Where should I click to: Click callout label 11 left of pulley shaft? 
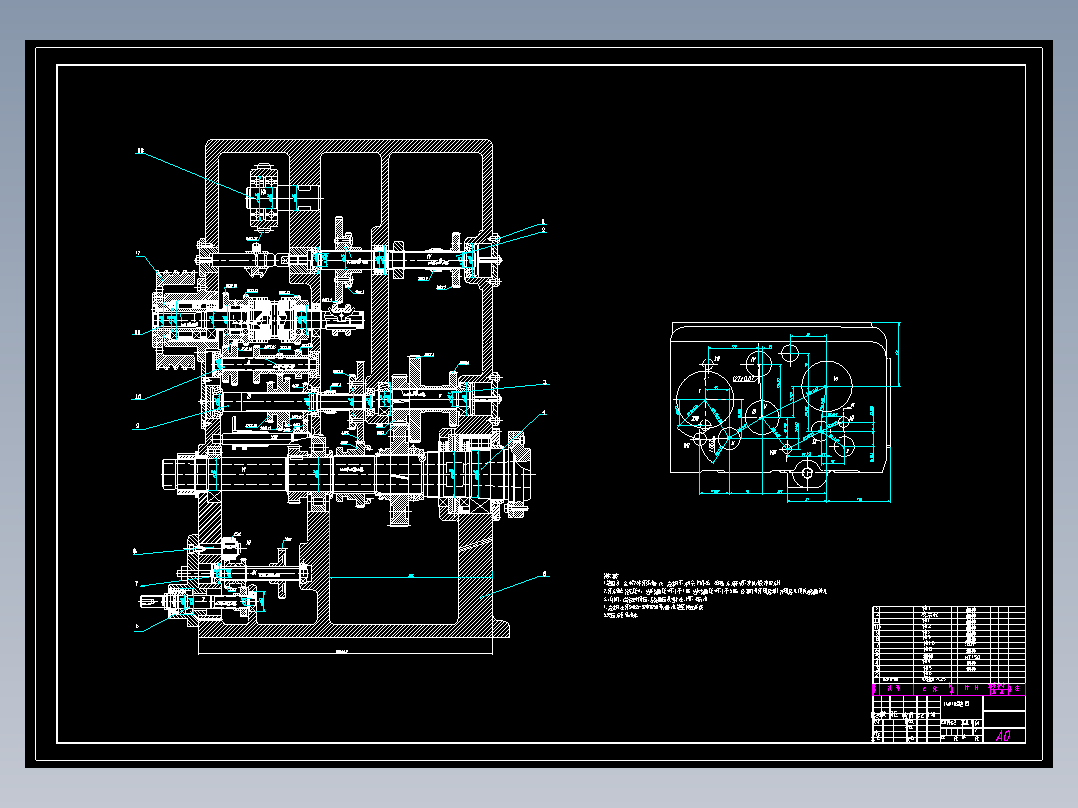point(137,333)
